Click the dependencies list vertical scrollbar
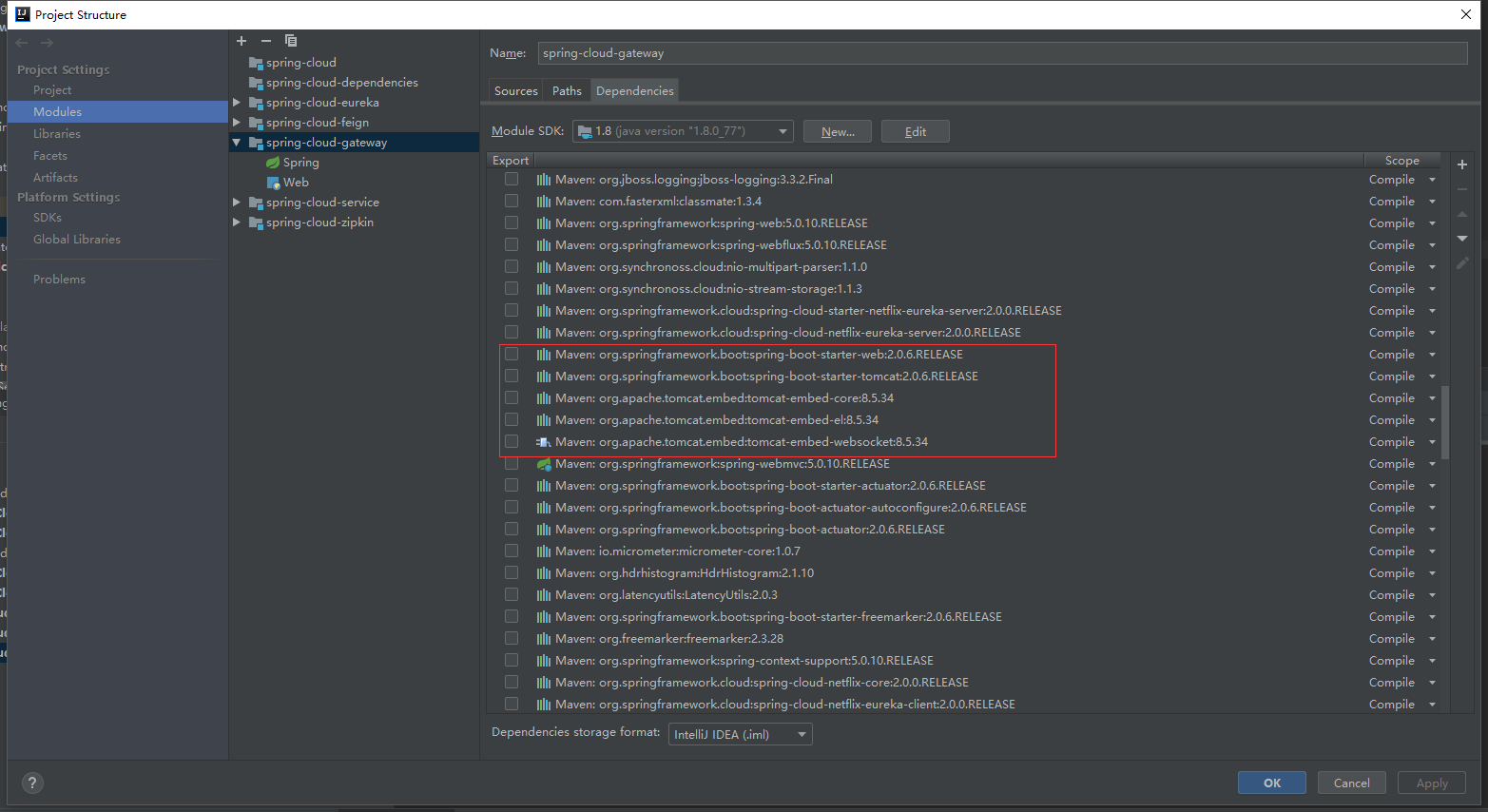Viewport: 1488px width, 812px height. coord(1445,422)
